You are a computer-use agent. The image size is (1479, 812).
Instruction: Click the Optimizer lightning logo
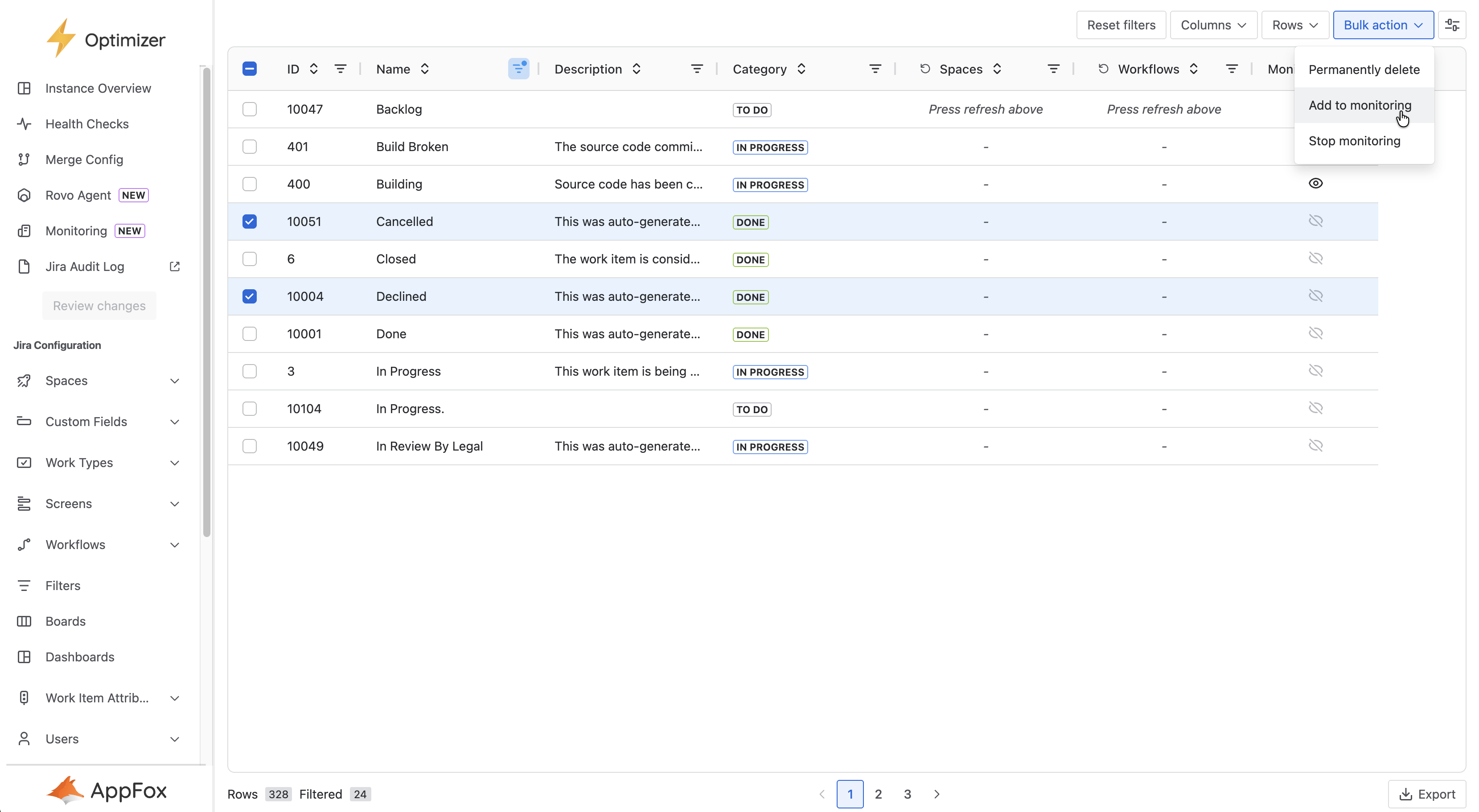pos(61,38)
